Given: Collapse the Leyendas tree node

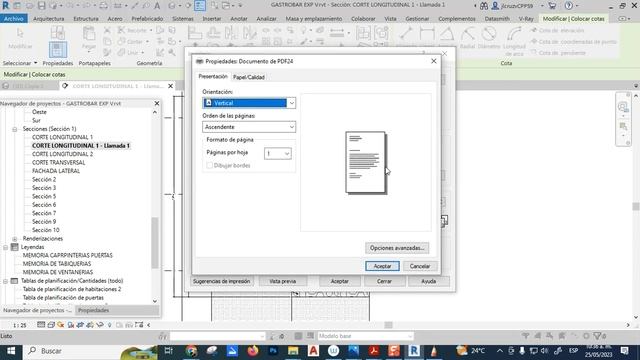Looking at the screenshot, I should click(x=5, y=247).
